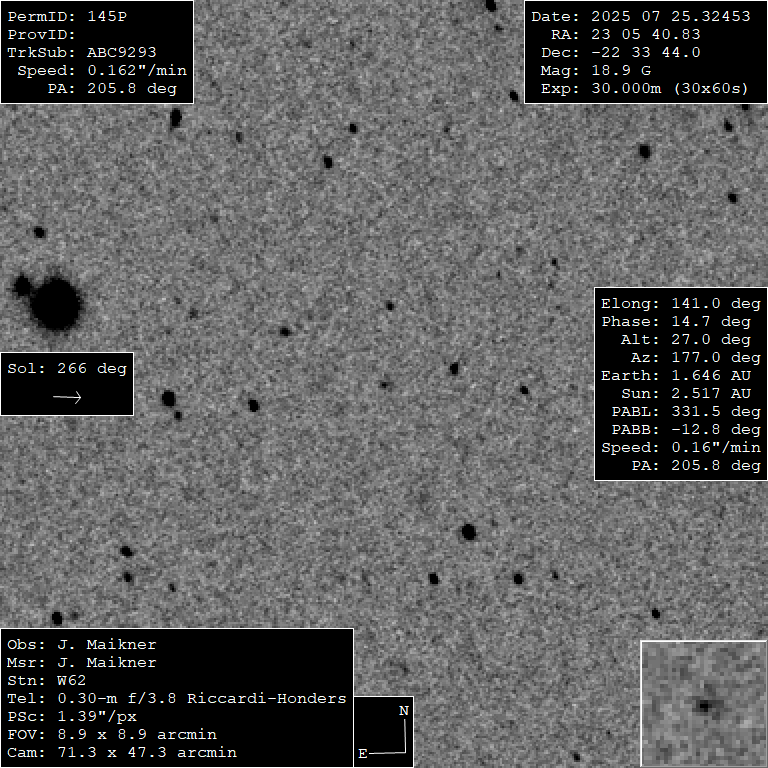Click the letter N on the compass
Image resolution: width=768 pixels, height=768 pixels.
pos(404,711)
